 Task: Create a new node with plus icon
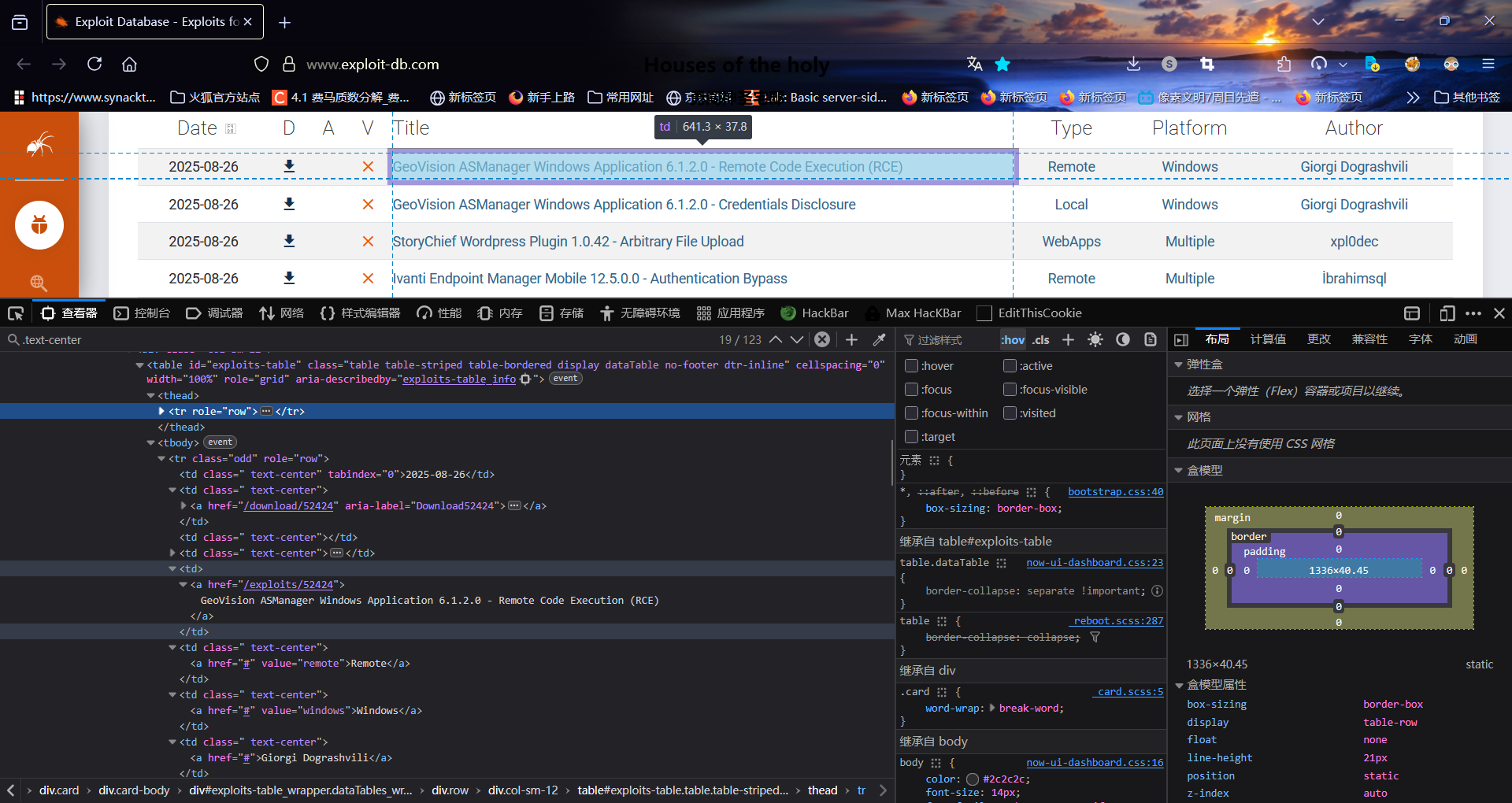click(x=851, y=339)
